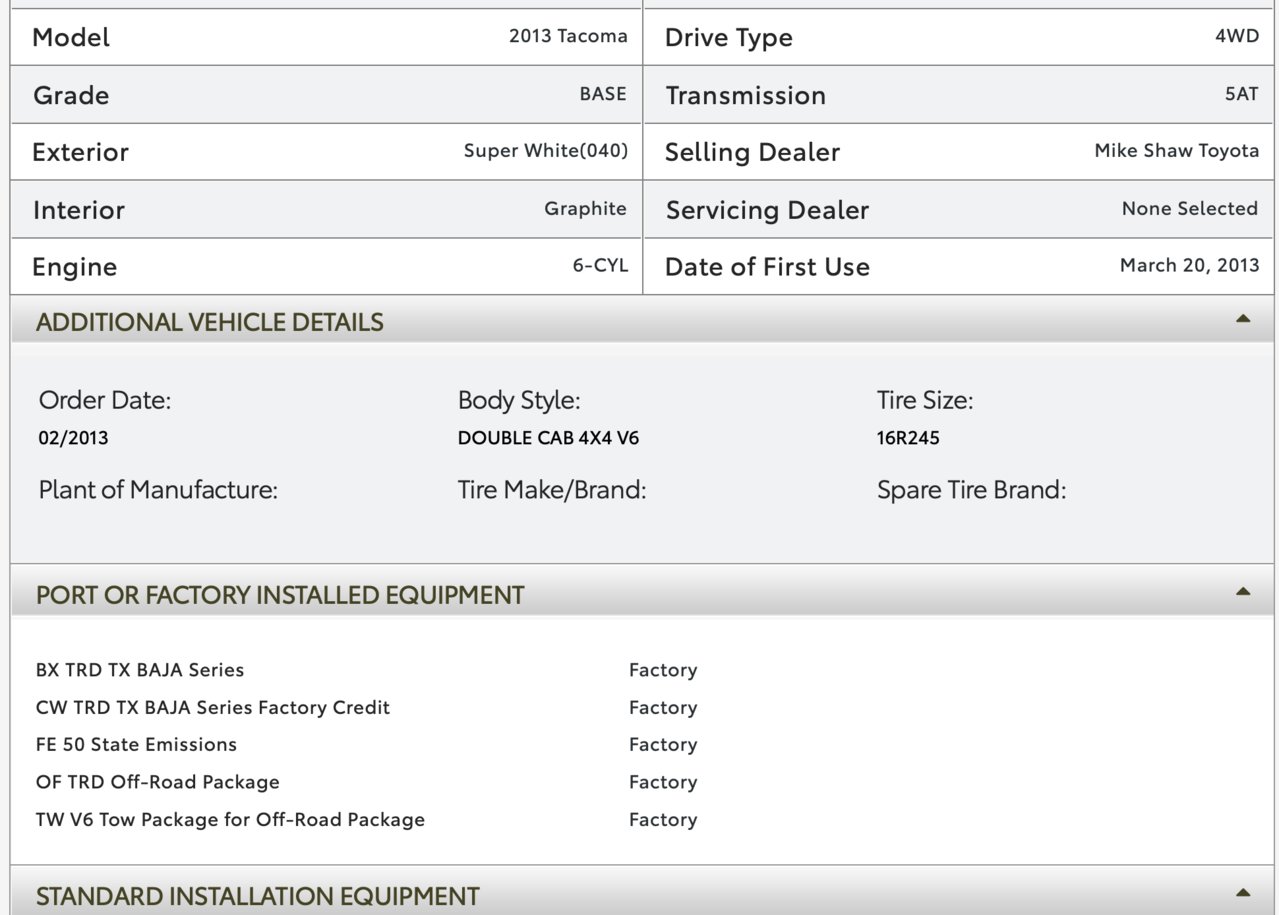
Task: Click the Transmission label
Action: (x=746, y=96)
